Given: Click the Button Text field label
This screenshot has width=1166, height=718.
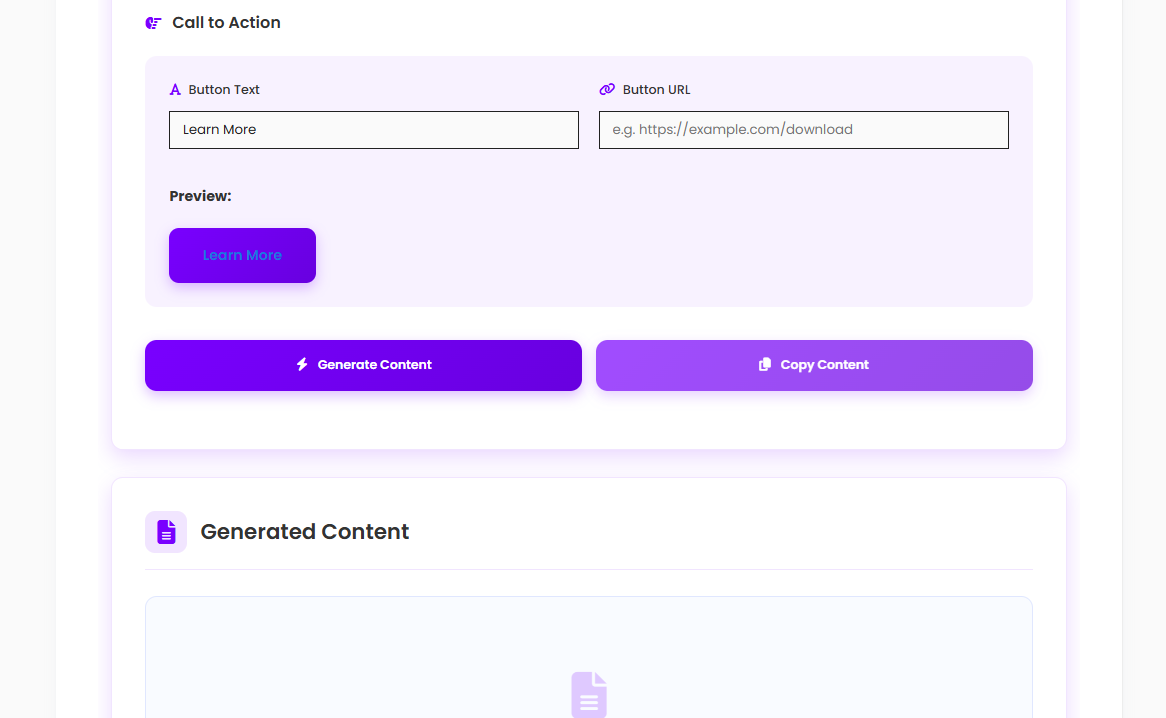Looking at the screenshot, I should point(224,90).
